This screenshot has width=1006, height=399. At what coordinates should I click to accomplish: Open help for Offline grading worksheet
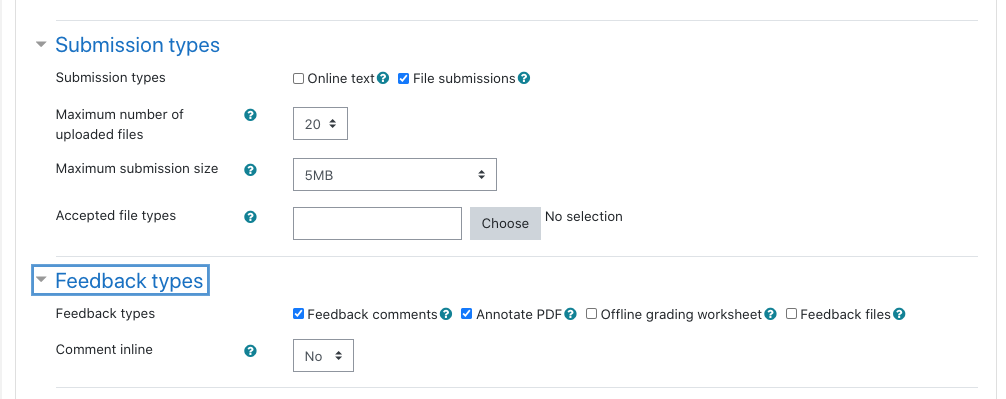[771, 314]
